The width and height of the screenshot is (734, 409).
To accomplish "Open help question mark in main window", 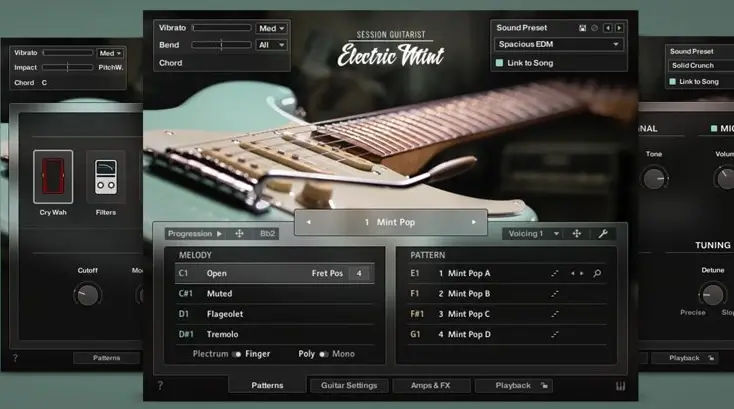I will [160, 386].
